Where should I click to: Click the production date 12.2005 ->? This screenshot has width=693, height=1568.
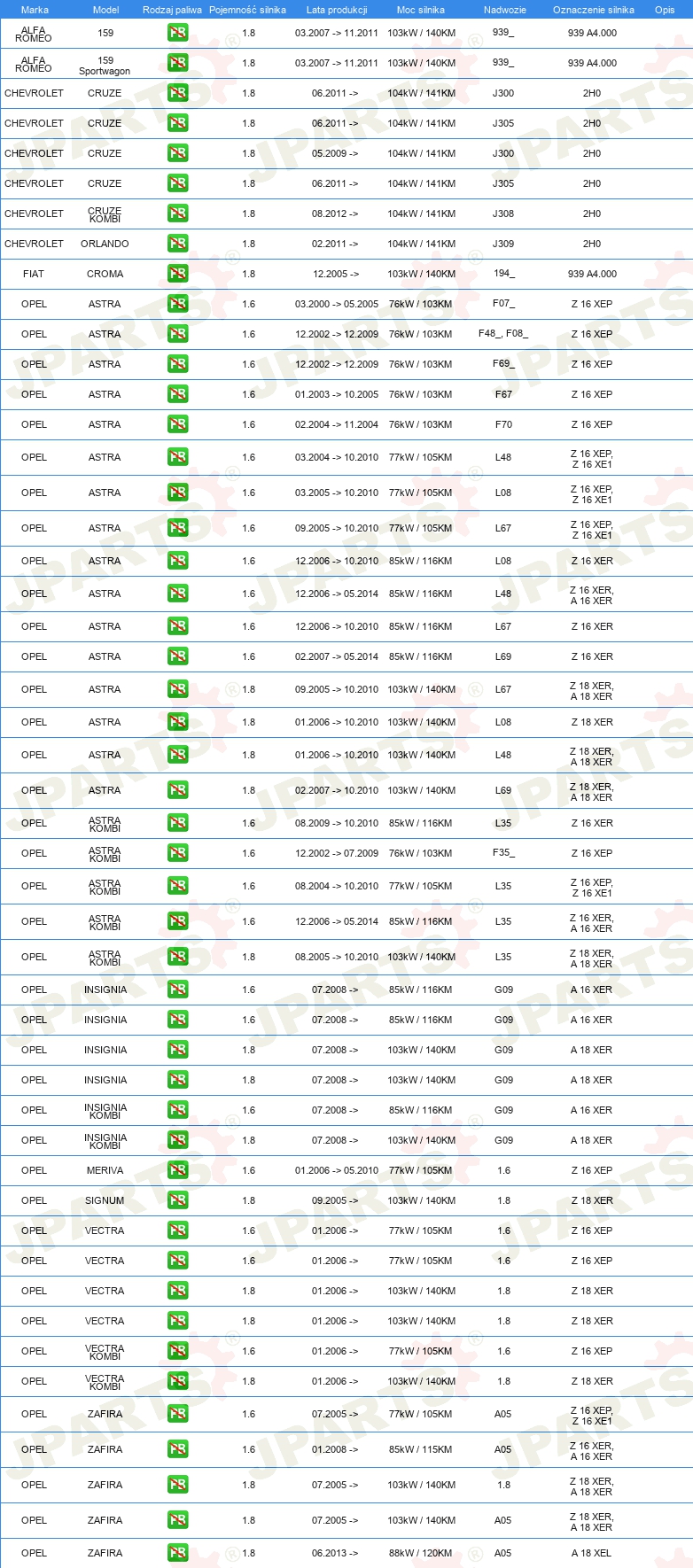click(336, 274)
